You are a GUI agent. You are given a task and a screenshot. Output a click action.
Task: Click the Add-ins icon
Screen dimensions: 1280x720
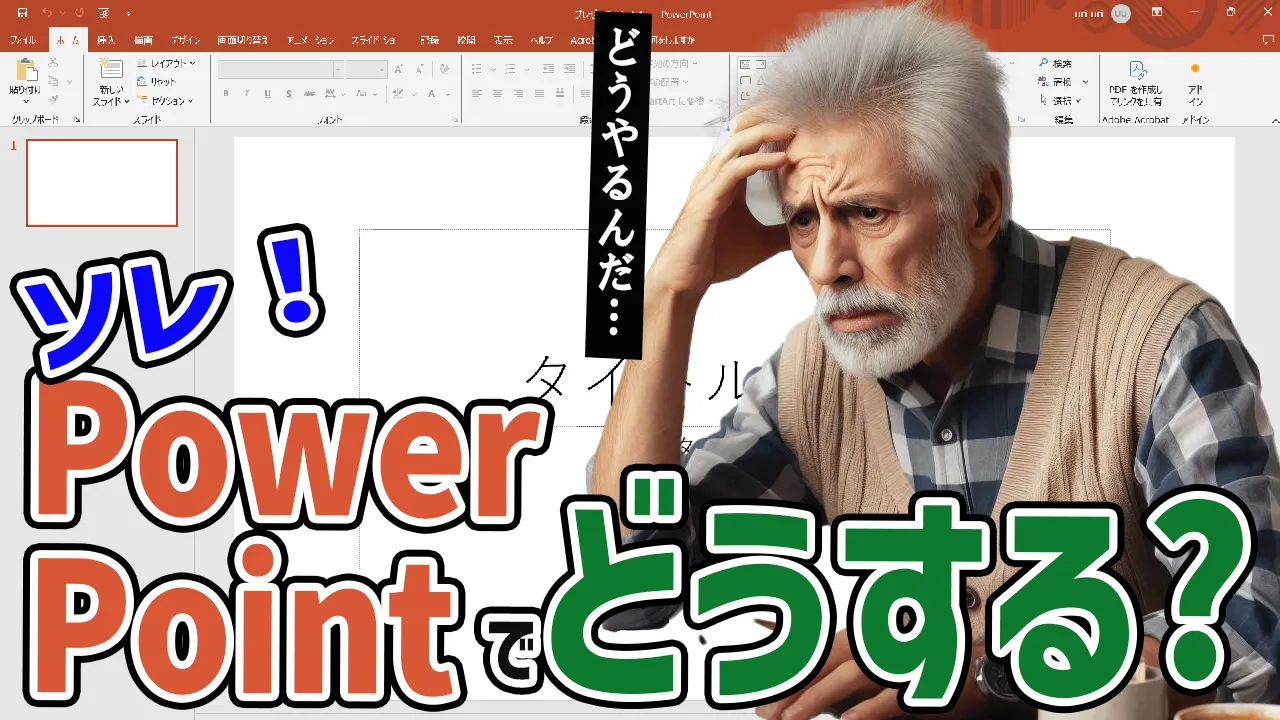point(1195,70)
